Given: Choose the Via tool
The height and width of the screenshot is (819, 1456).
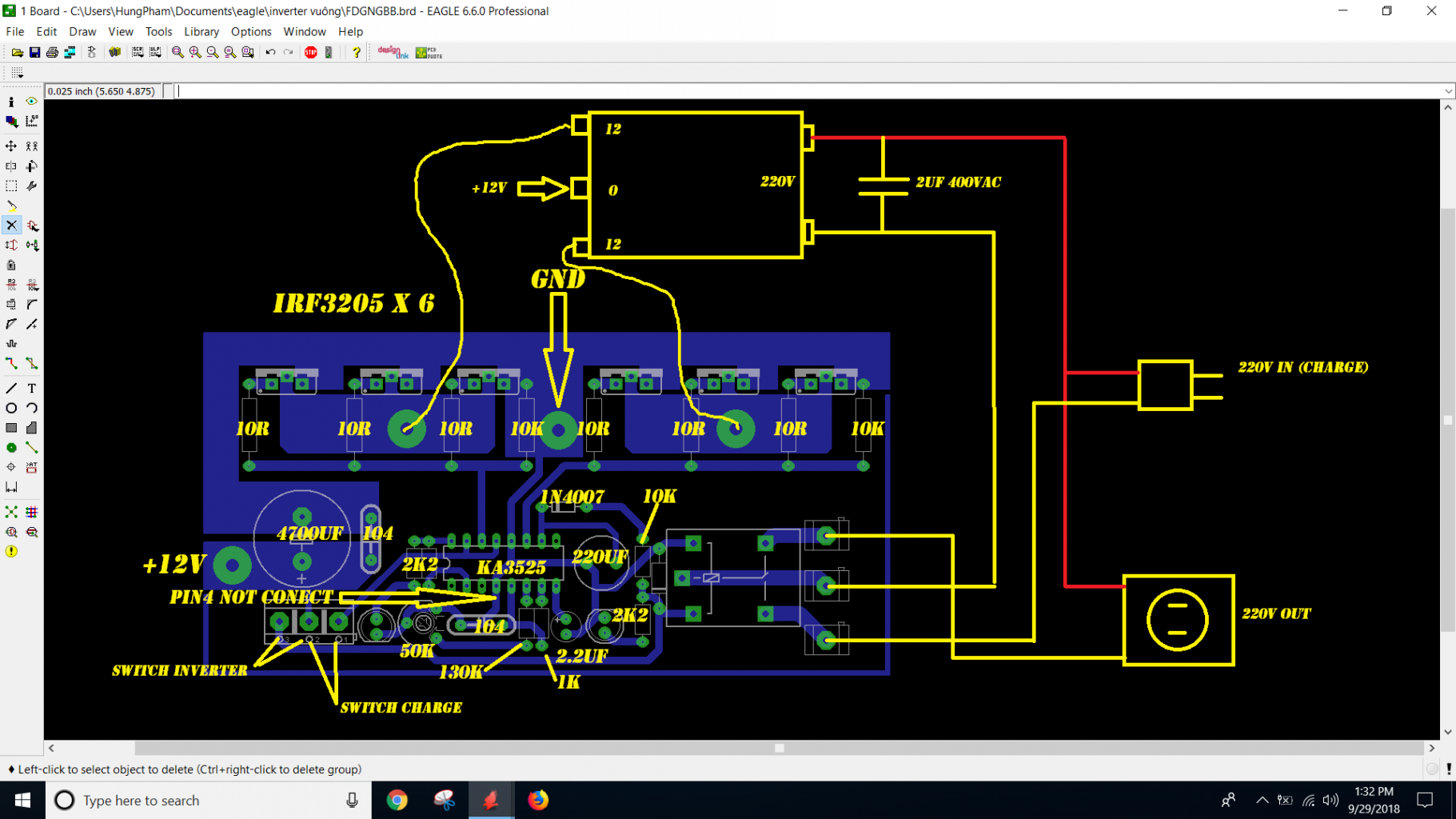Looking at the screenshot, I should [11, 448].
